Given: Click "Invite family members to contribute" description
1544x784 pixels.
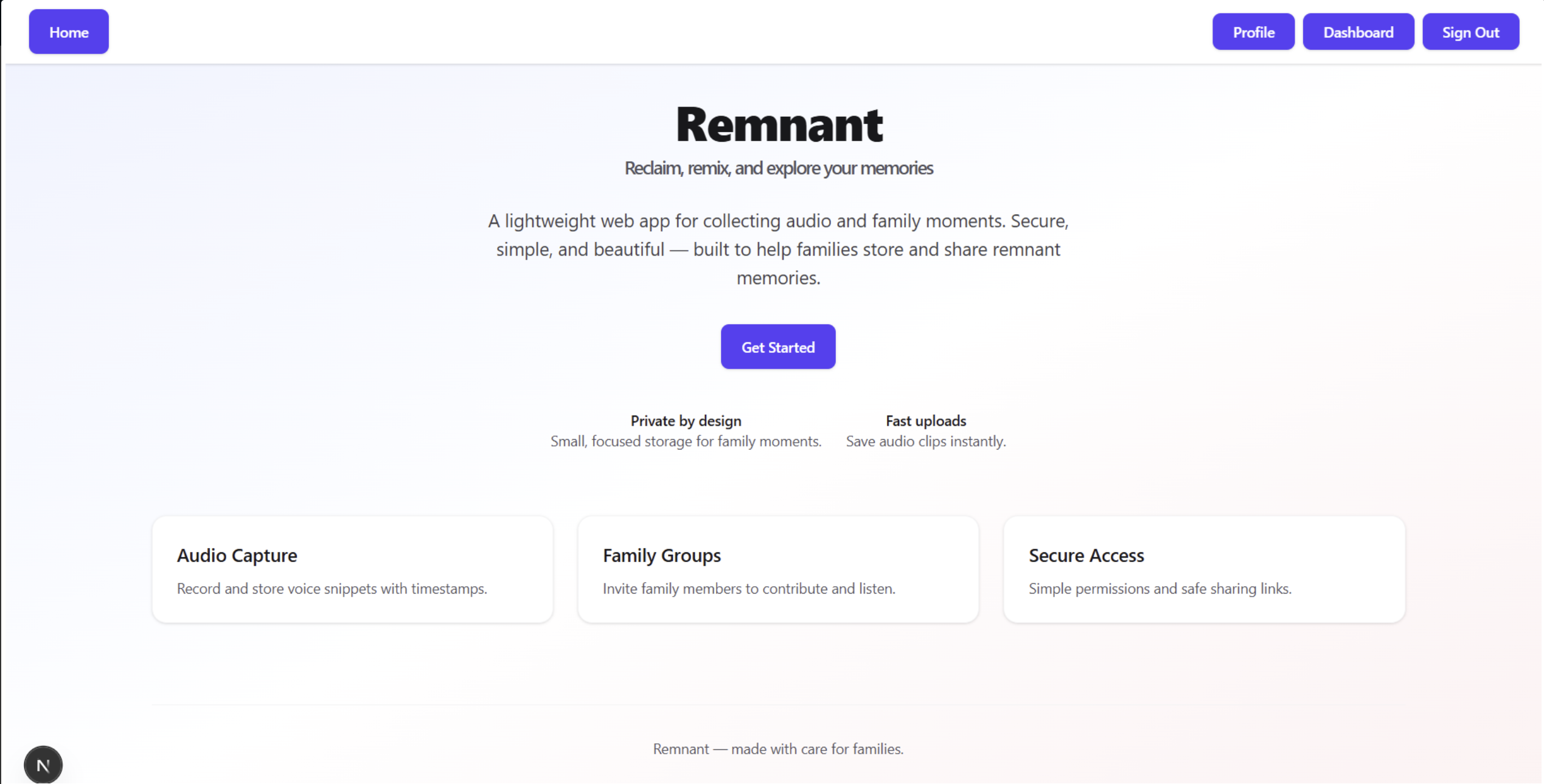Looking at the screenshot, I should click(748, 589).
